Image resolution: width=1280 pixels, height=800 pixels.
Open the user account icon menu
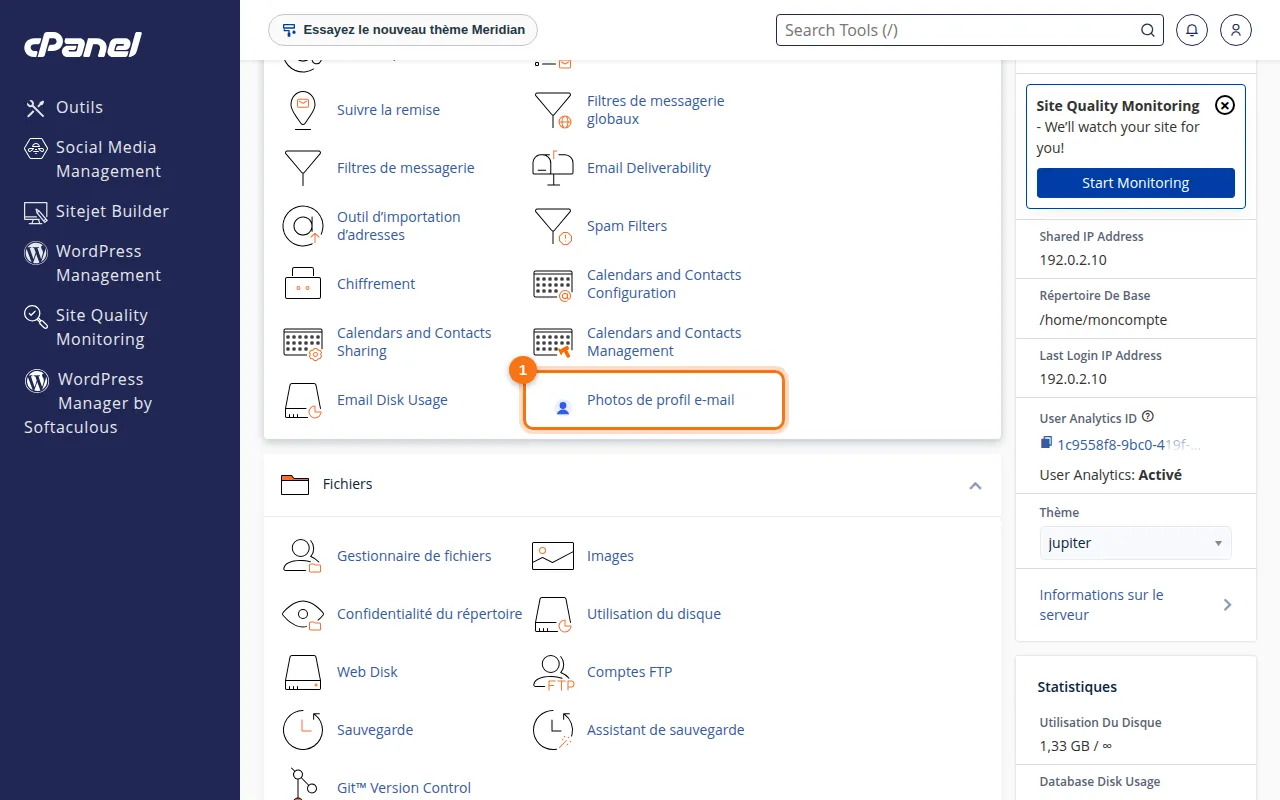click(x=1236, y=30)
